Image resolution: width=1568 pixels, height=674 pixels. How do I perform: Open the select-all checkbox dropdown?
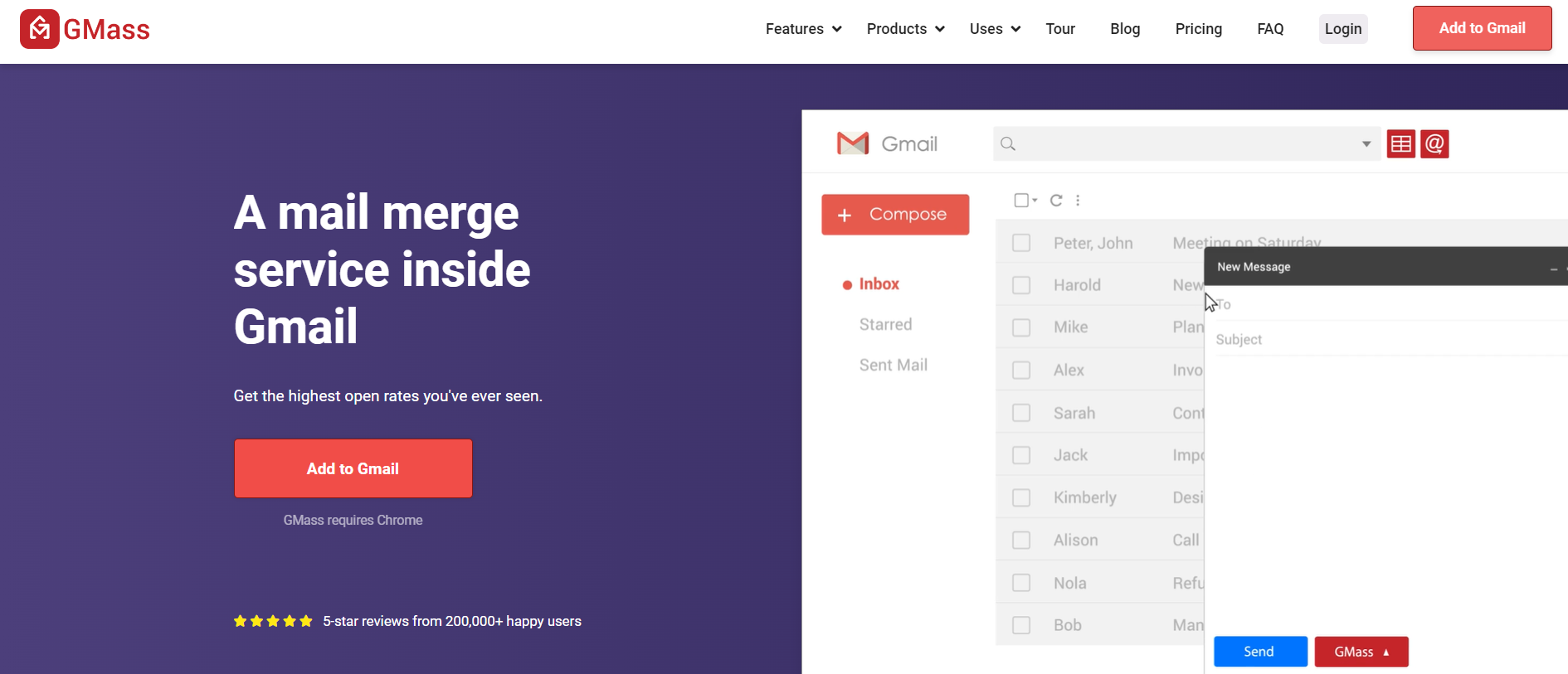[x=1035, y=200]
